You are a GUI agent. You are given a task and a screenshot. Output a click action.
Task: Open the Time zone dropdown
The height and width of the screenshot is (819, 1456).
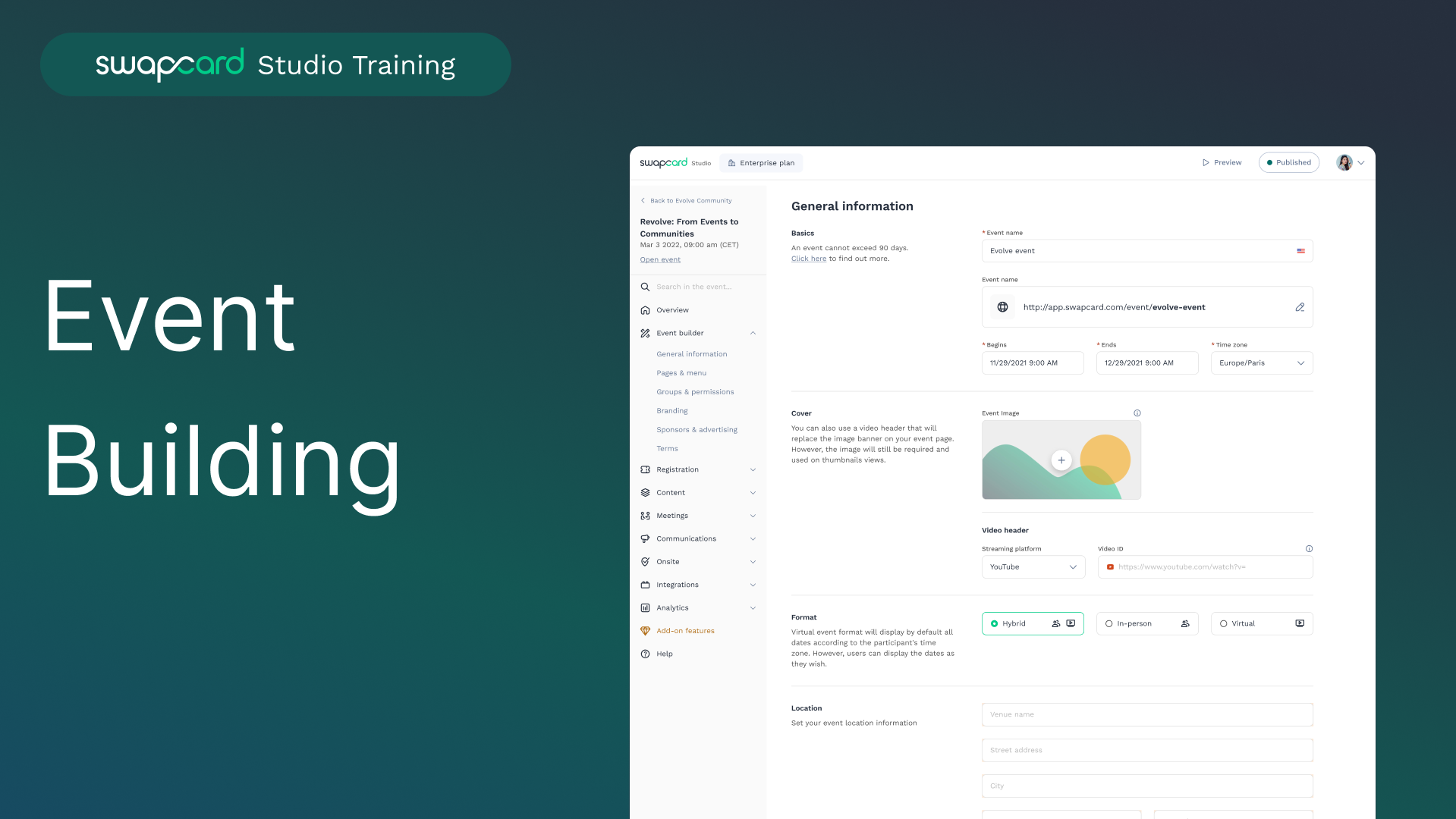coord(1261,363)
